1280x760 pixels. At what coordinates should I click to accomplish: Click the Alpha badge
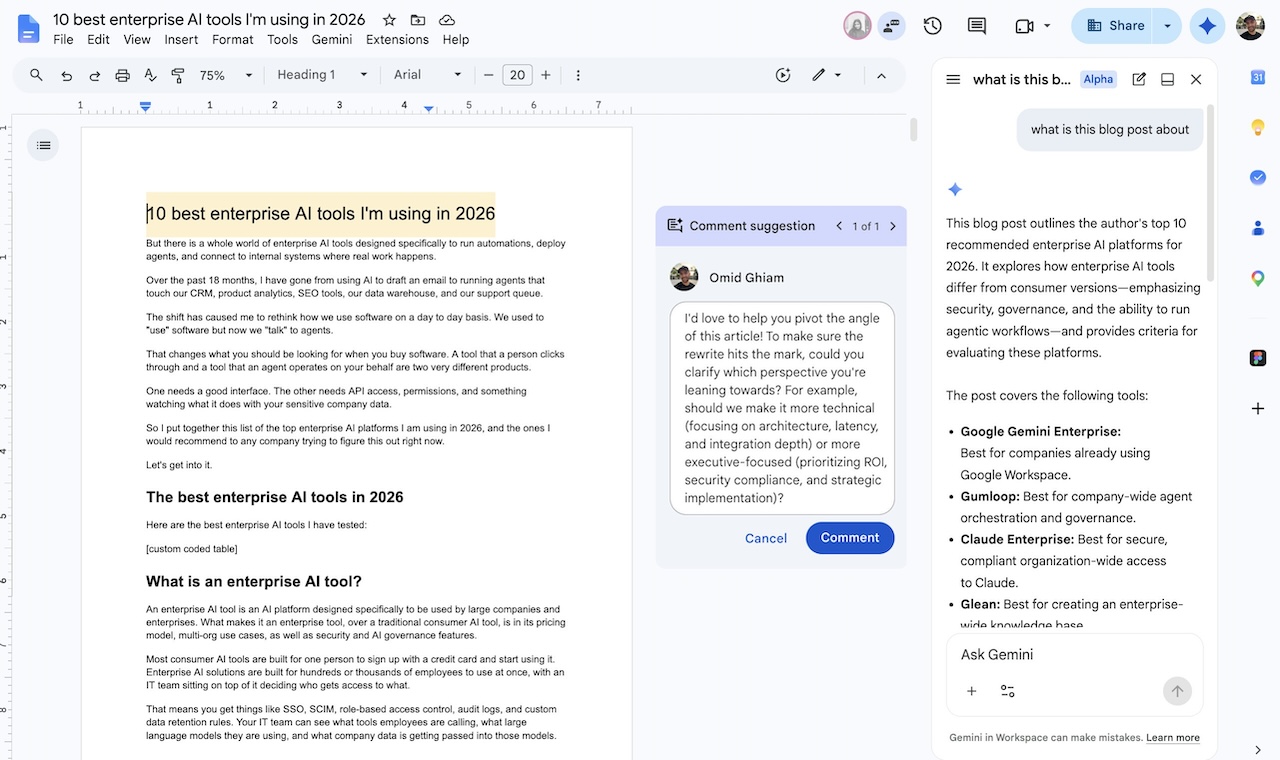click(1098, 79)
